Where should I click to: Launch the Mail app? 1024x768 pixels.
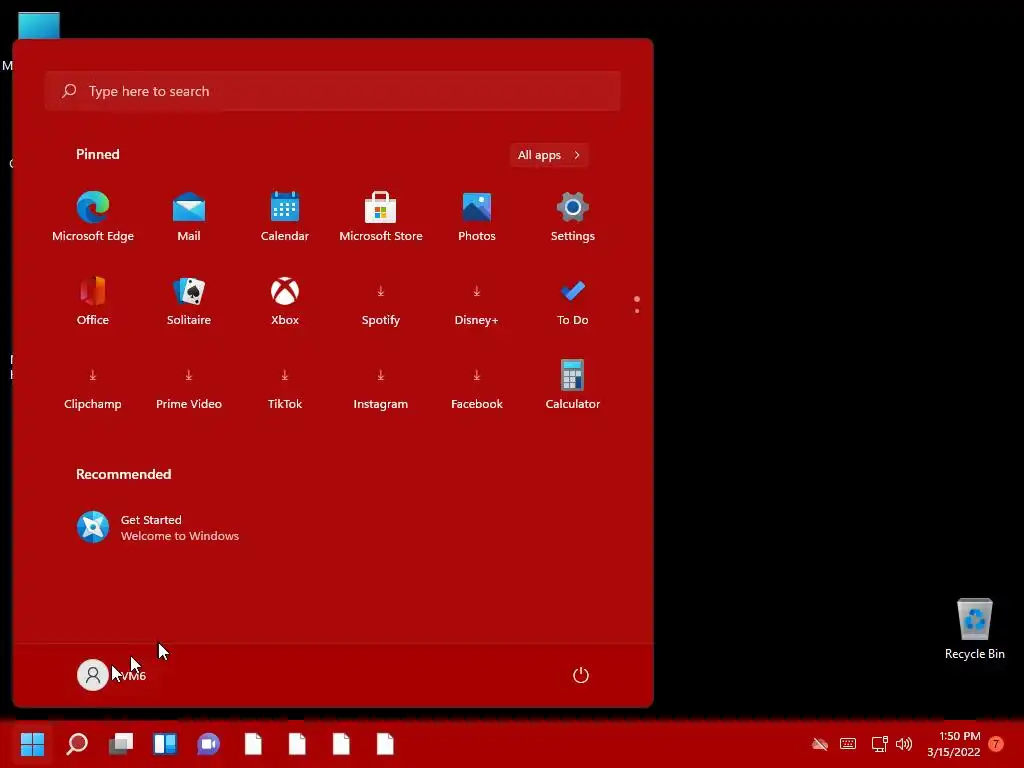[189, 217]
